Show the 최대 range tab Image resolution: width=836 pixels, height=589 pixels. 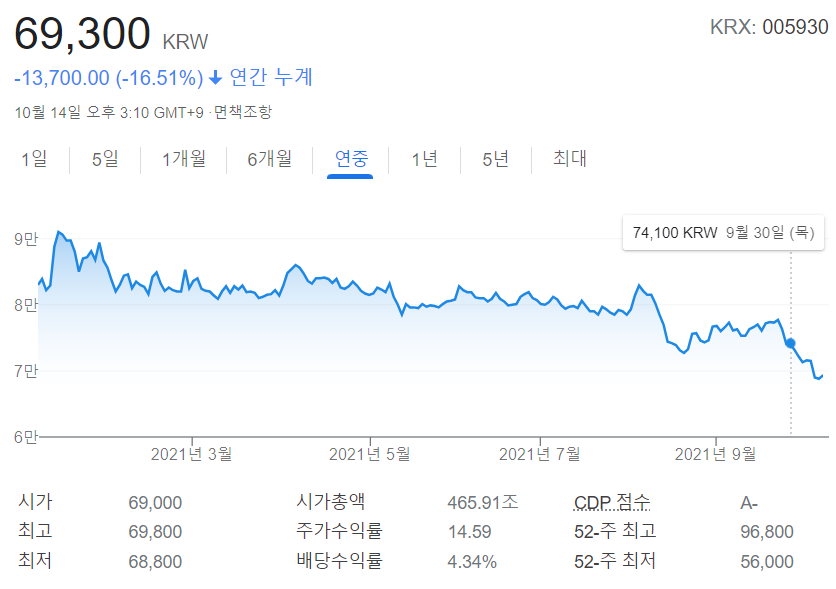570,158
